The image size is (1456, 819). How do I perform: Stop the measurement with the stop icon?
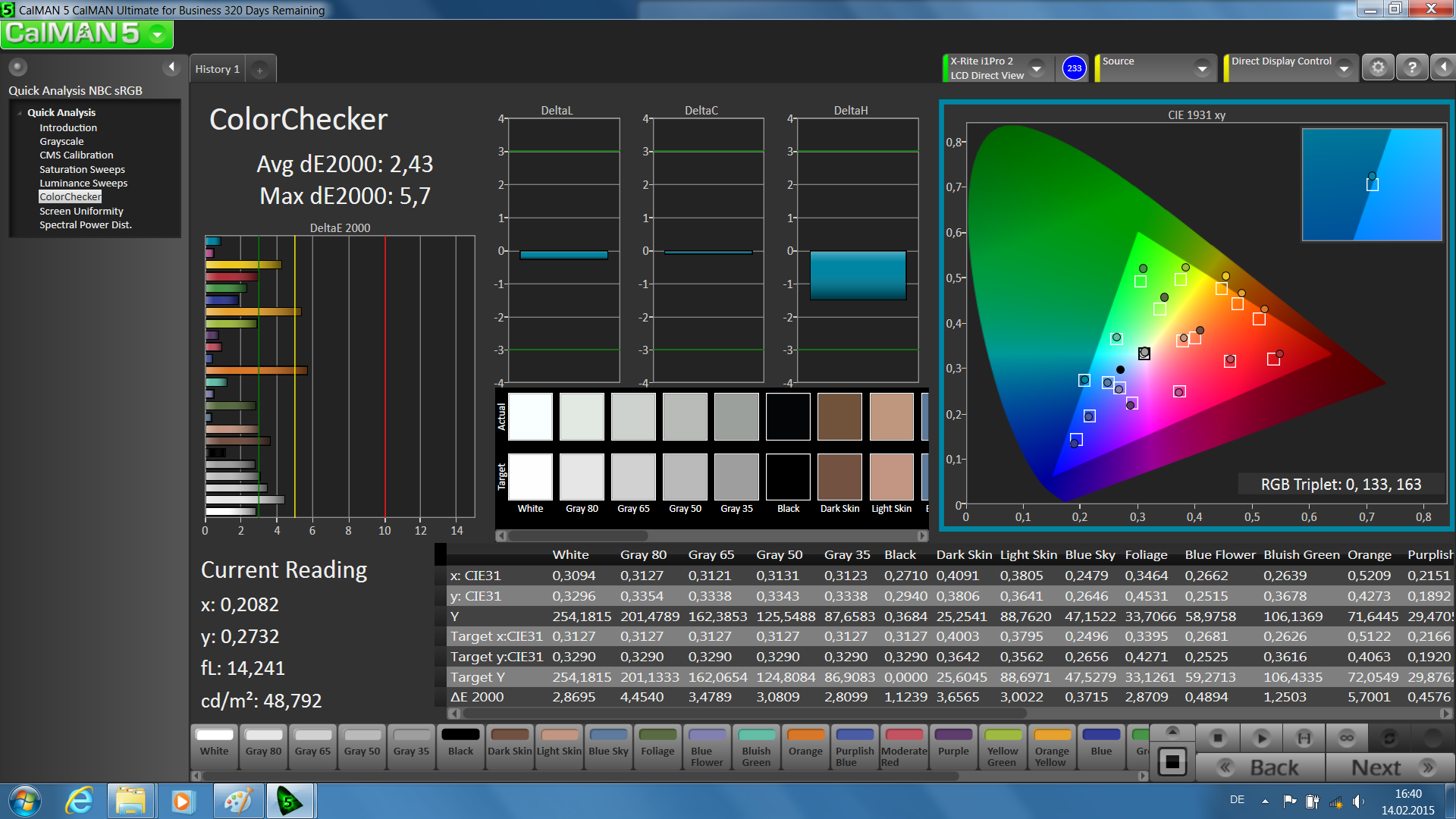point(1218,737)
